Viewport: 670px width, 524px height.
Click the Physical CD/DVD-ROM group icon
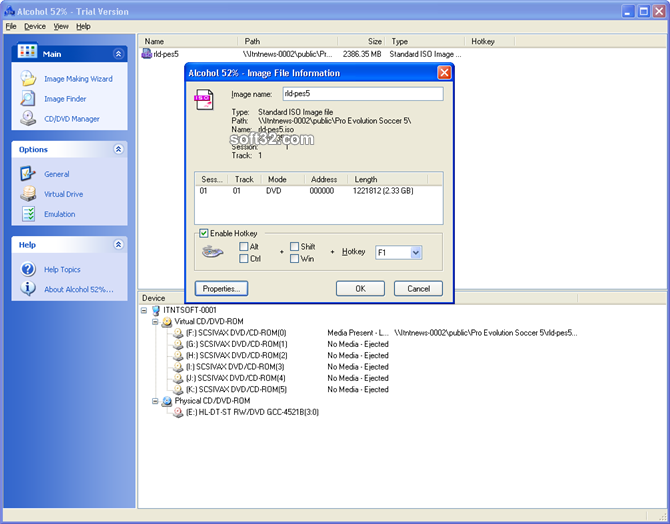[167, 401]
